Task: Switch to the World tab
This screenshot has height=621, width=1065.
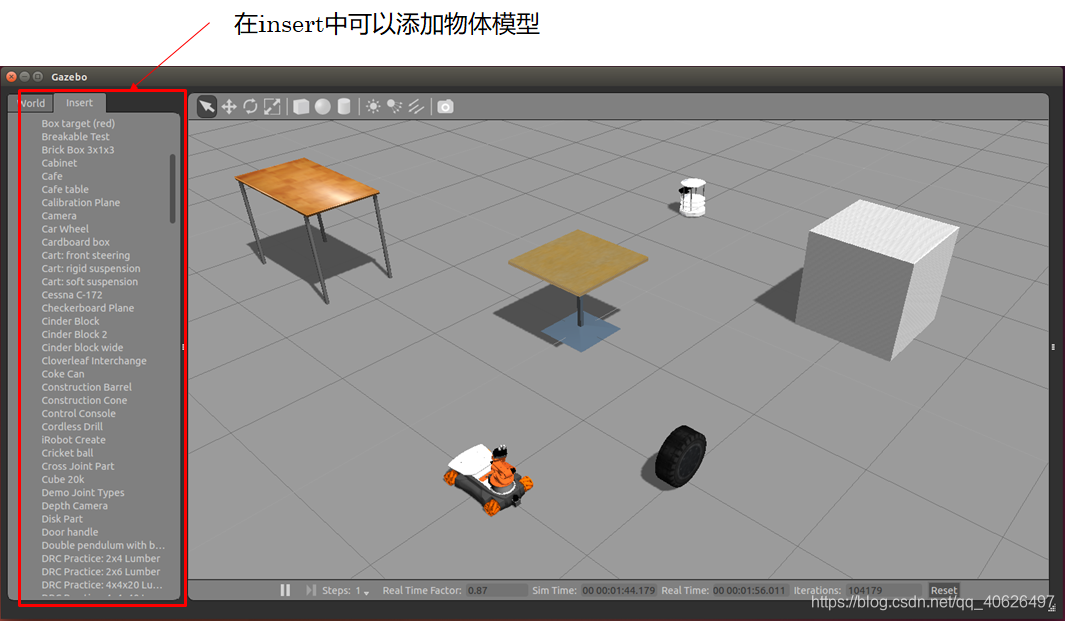Action: [x=32, y=102]
